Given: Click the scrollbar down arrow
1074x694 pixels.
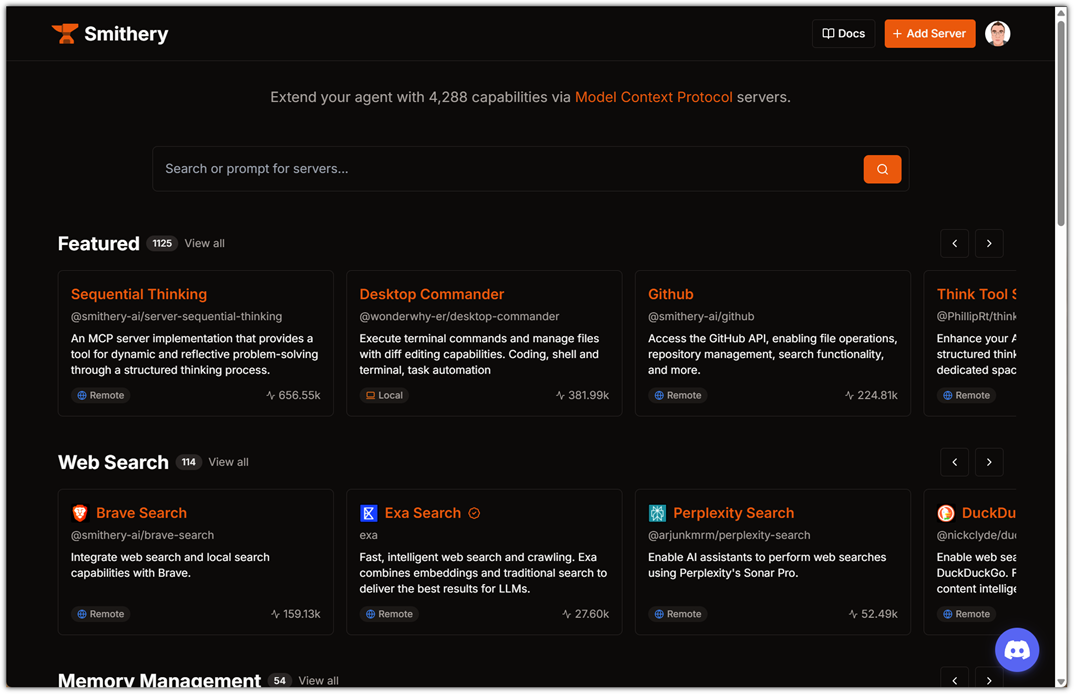Looking at the screenshot, I should click(1061, 682).
